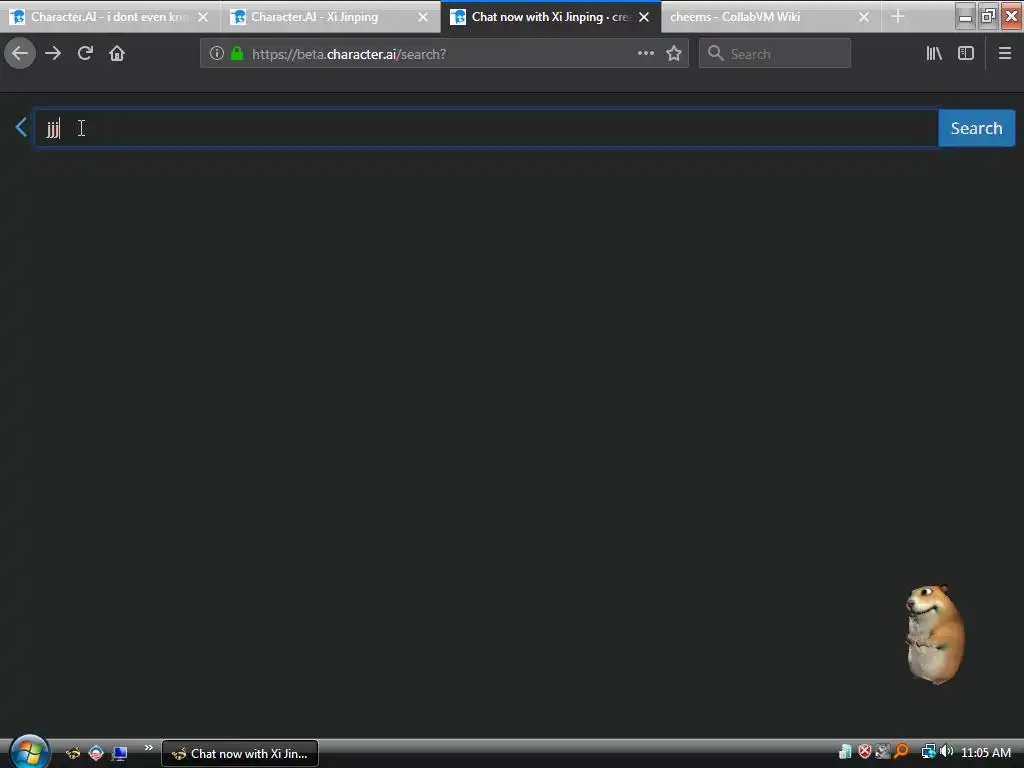
Task: Show site information icon in address bar
Action: [217, 54]
